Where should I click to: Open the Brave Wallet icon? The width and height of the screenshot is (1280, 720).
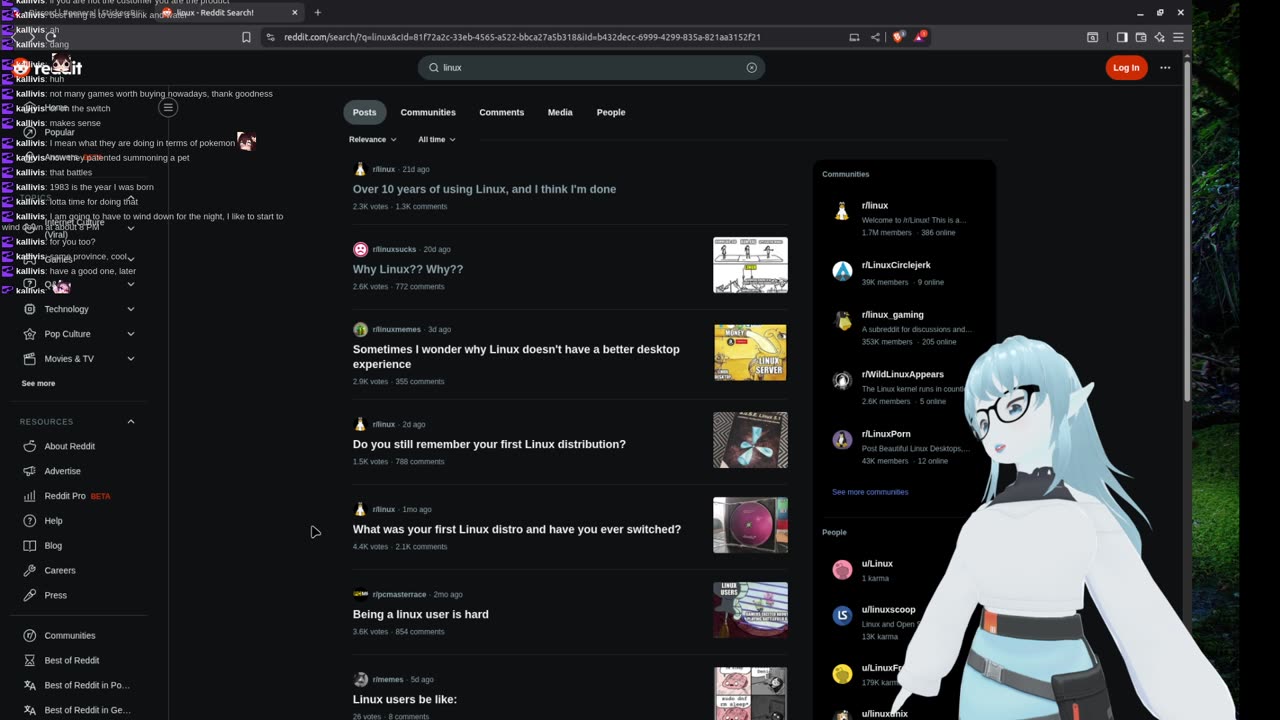click(x=1141, y=37)
